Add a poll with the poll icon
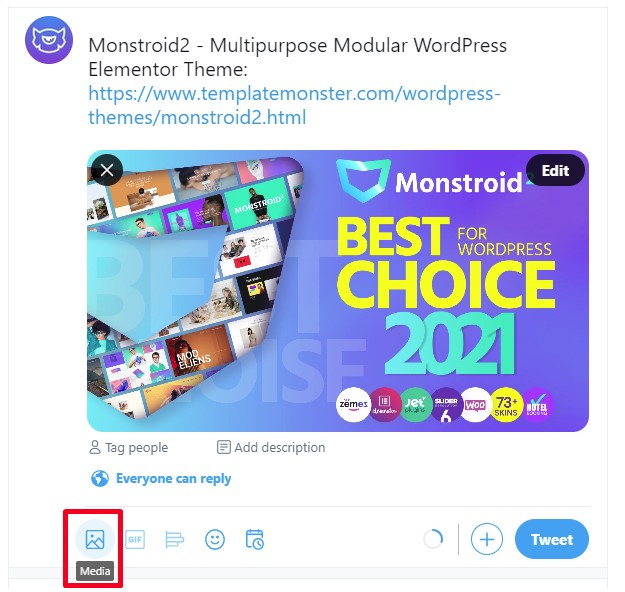The width and height of the screenshot is (625, 592). [175, 540]
